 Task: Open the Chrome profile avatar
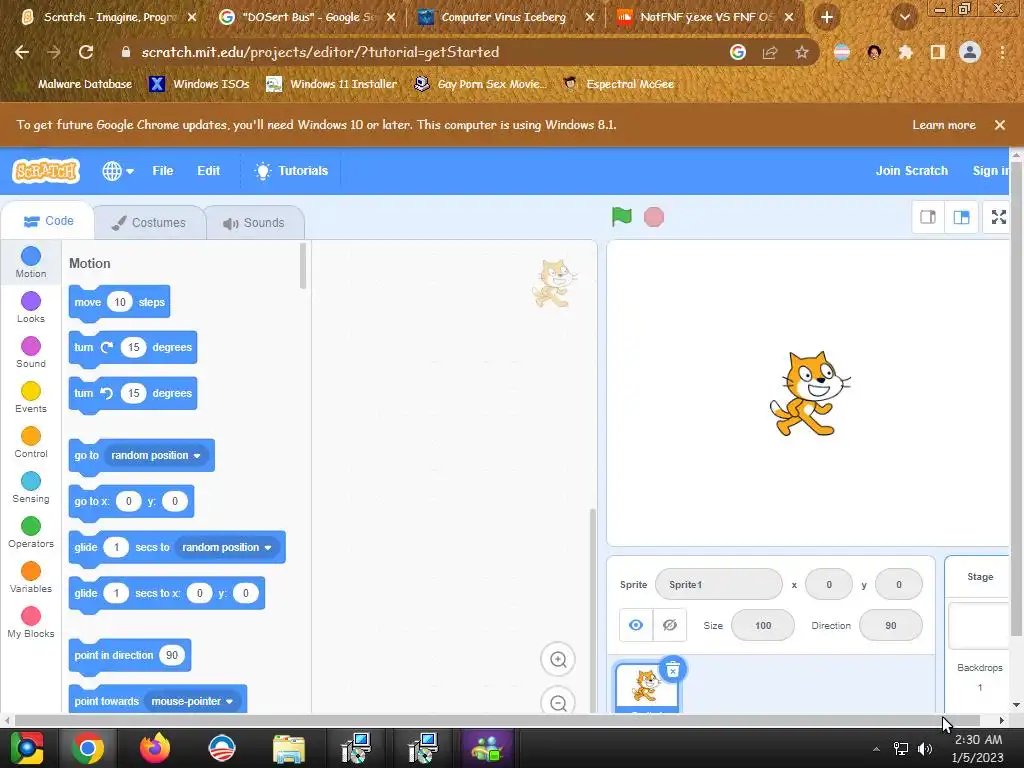coord(970,52)
